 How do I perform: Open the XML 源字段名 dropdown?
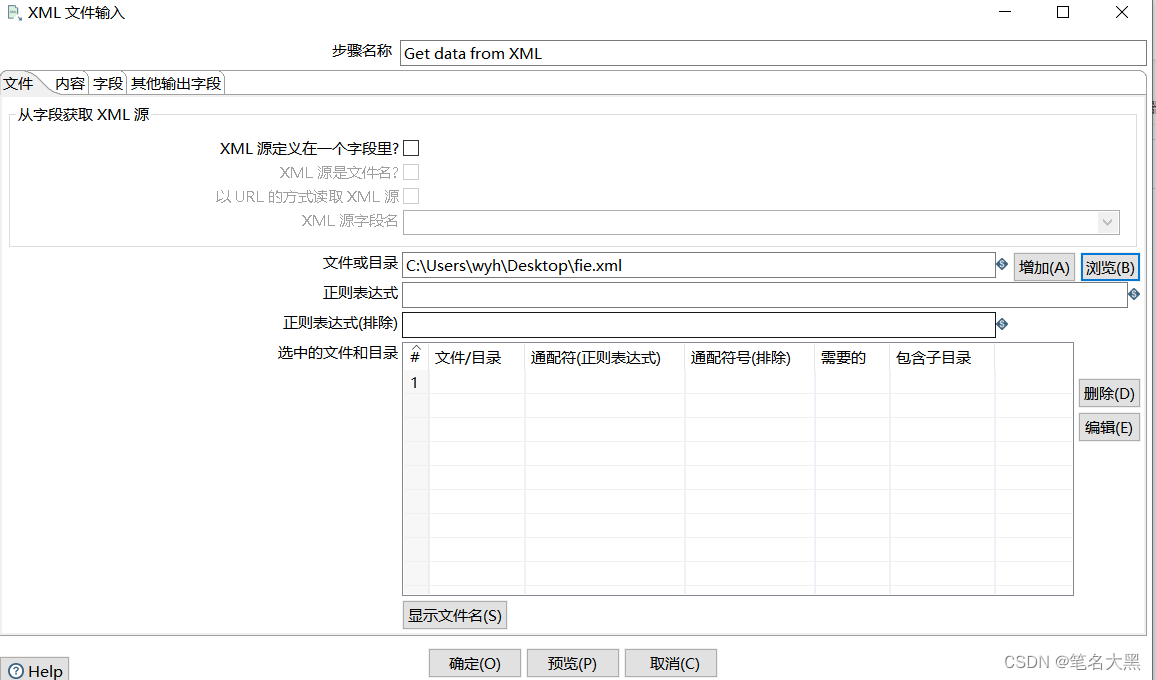pyautogui.click(x=1106, y=222)
